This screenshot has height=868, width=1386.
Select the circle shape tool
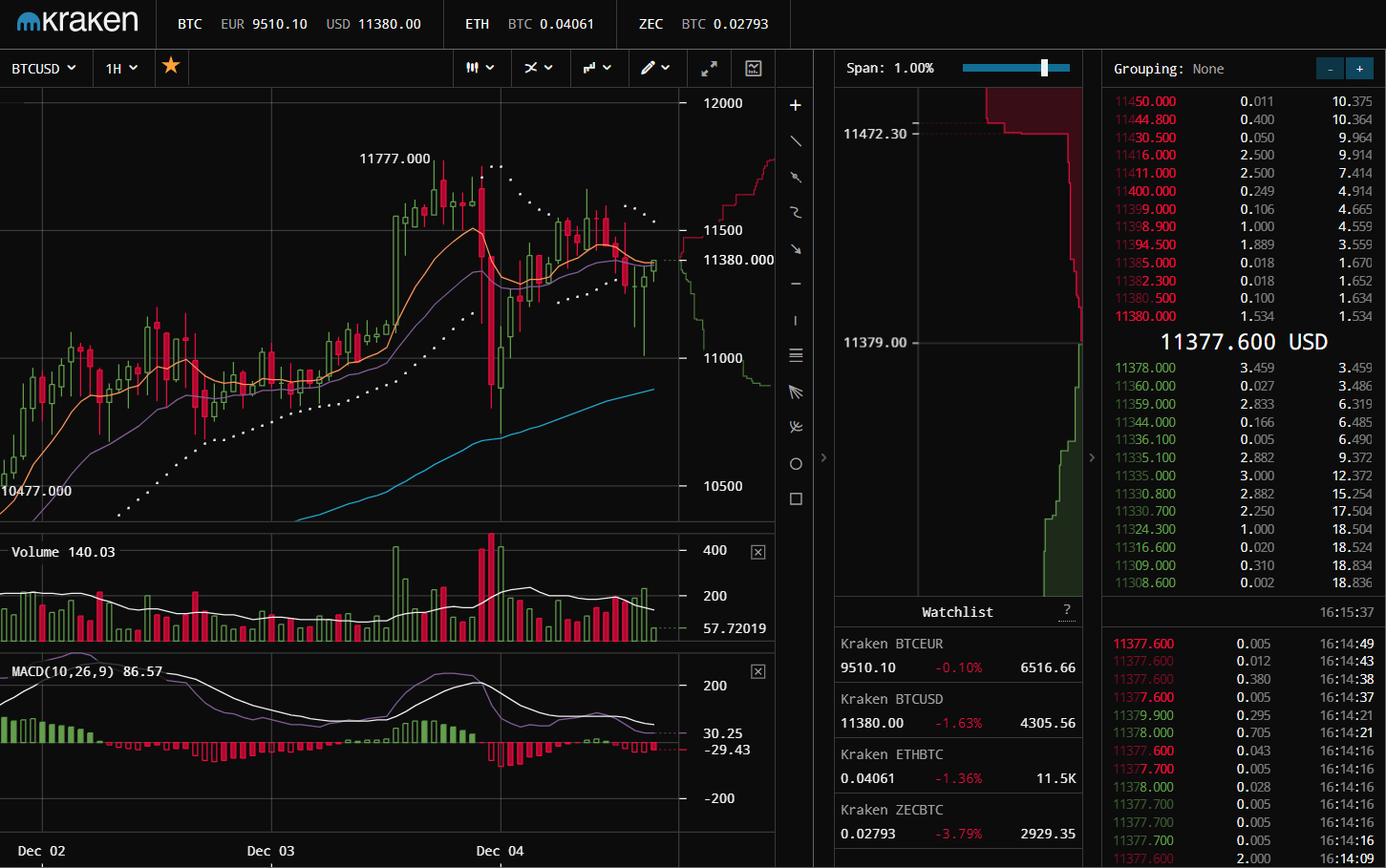point(796,463)
